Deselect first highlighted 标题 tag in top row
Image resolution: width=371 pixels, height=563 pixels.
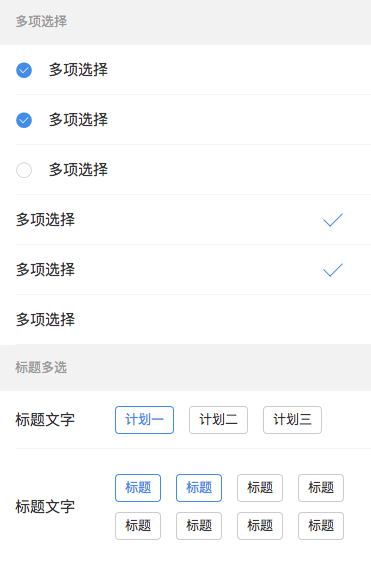(138, 488)
